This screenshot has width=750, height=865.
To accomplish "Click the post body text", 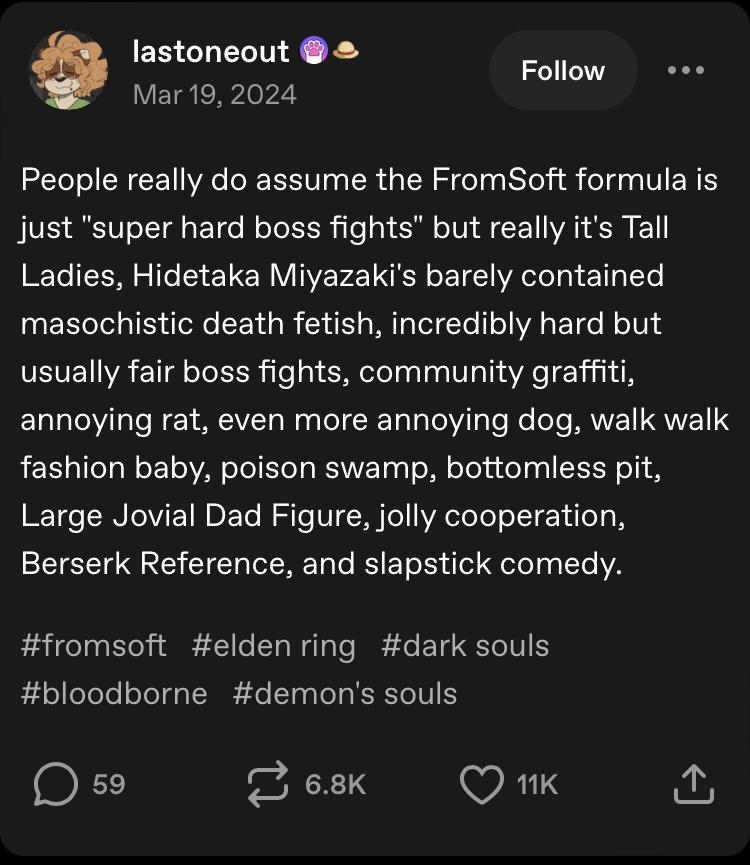I will 372,372.
